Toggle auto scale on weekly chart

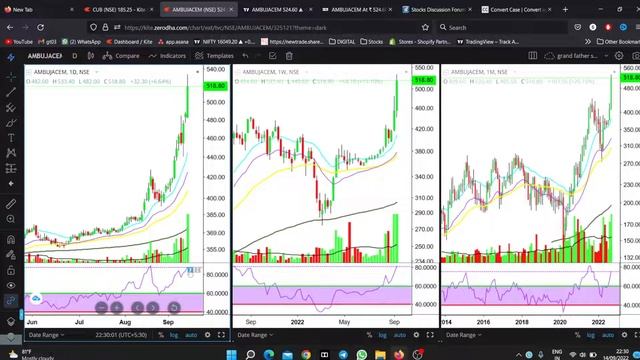[x=400, y=335]
